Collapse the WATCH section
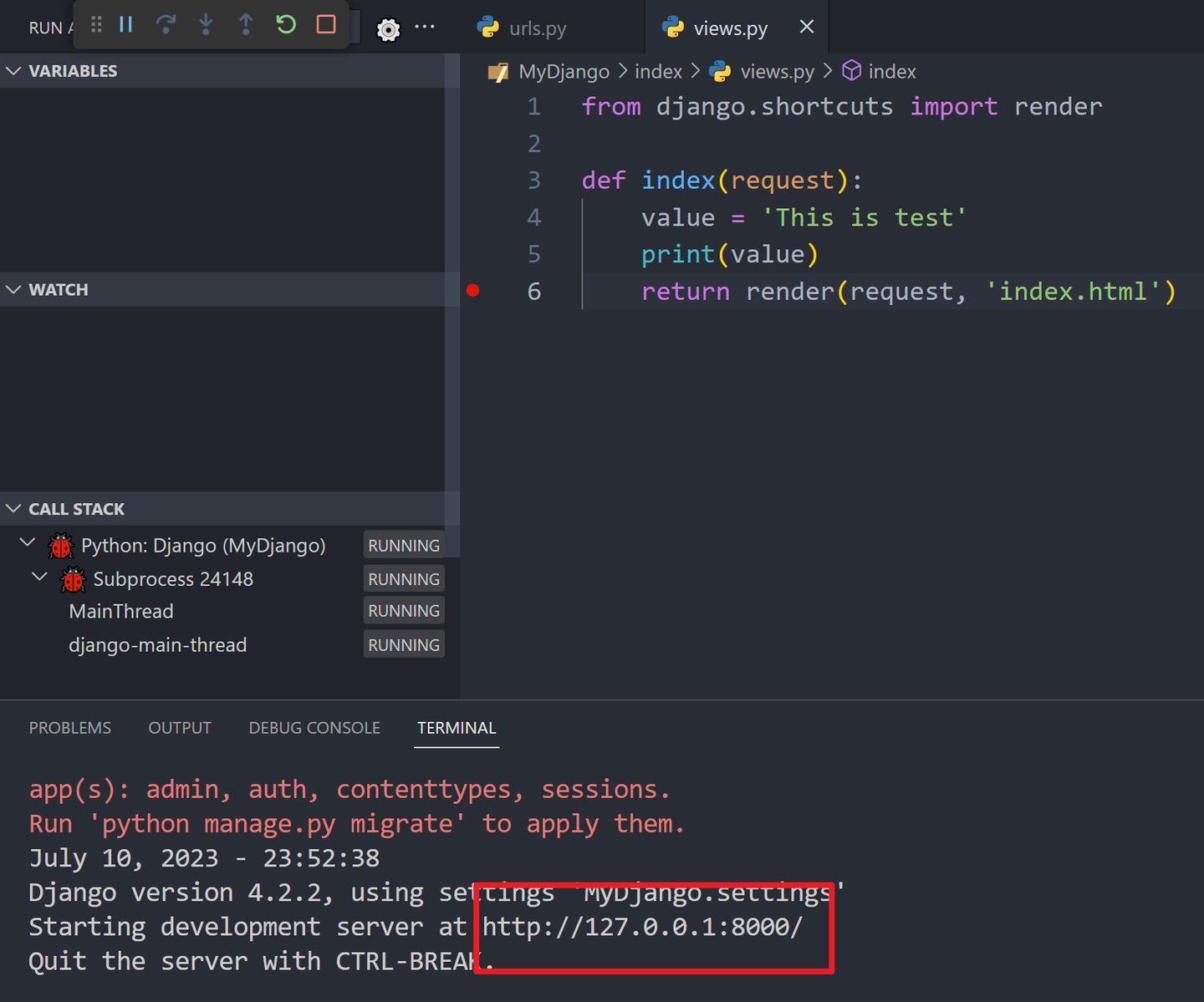Screen dimensions: 1204x1002 (x=14, y=289)
